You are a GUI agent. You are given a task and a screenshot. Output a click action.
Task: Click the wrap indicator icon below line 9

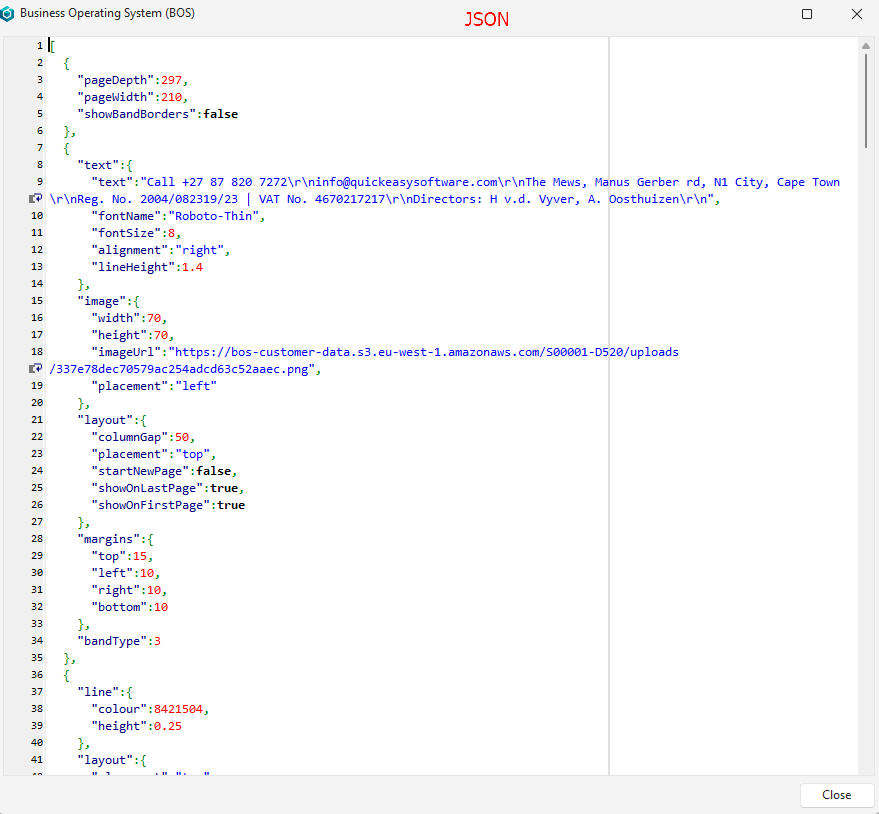35,199
